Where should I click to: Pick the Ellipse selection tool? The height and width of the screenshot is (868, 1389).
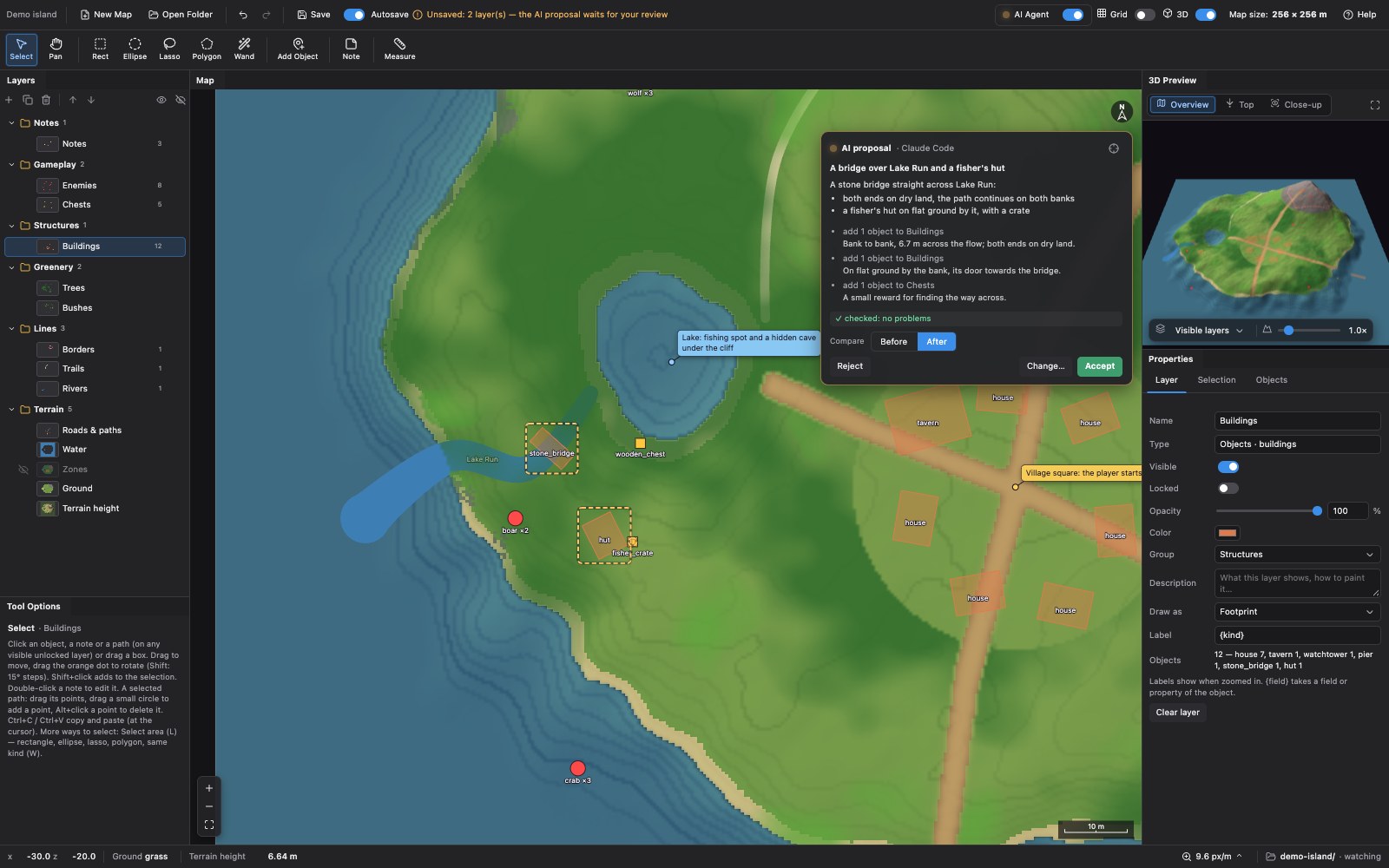pos(135,49)
